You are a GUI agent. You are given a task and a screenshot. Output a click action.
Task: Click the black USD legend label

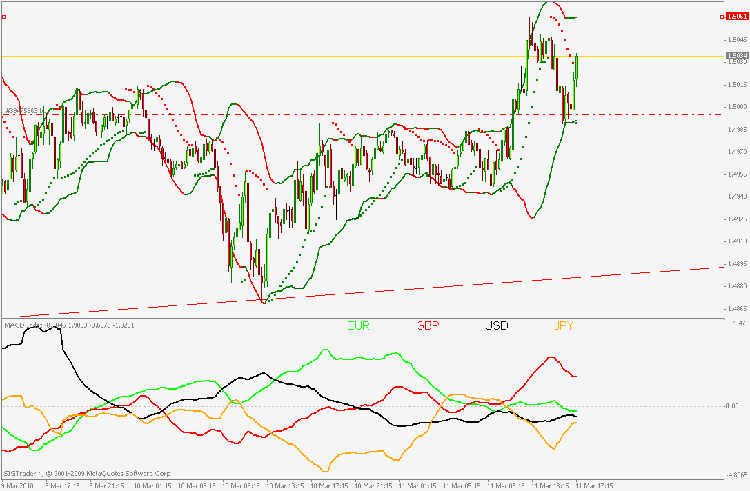(x=497, y=326)
